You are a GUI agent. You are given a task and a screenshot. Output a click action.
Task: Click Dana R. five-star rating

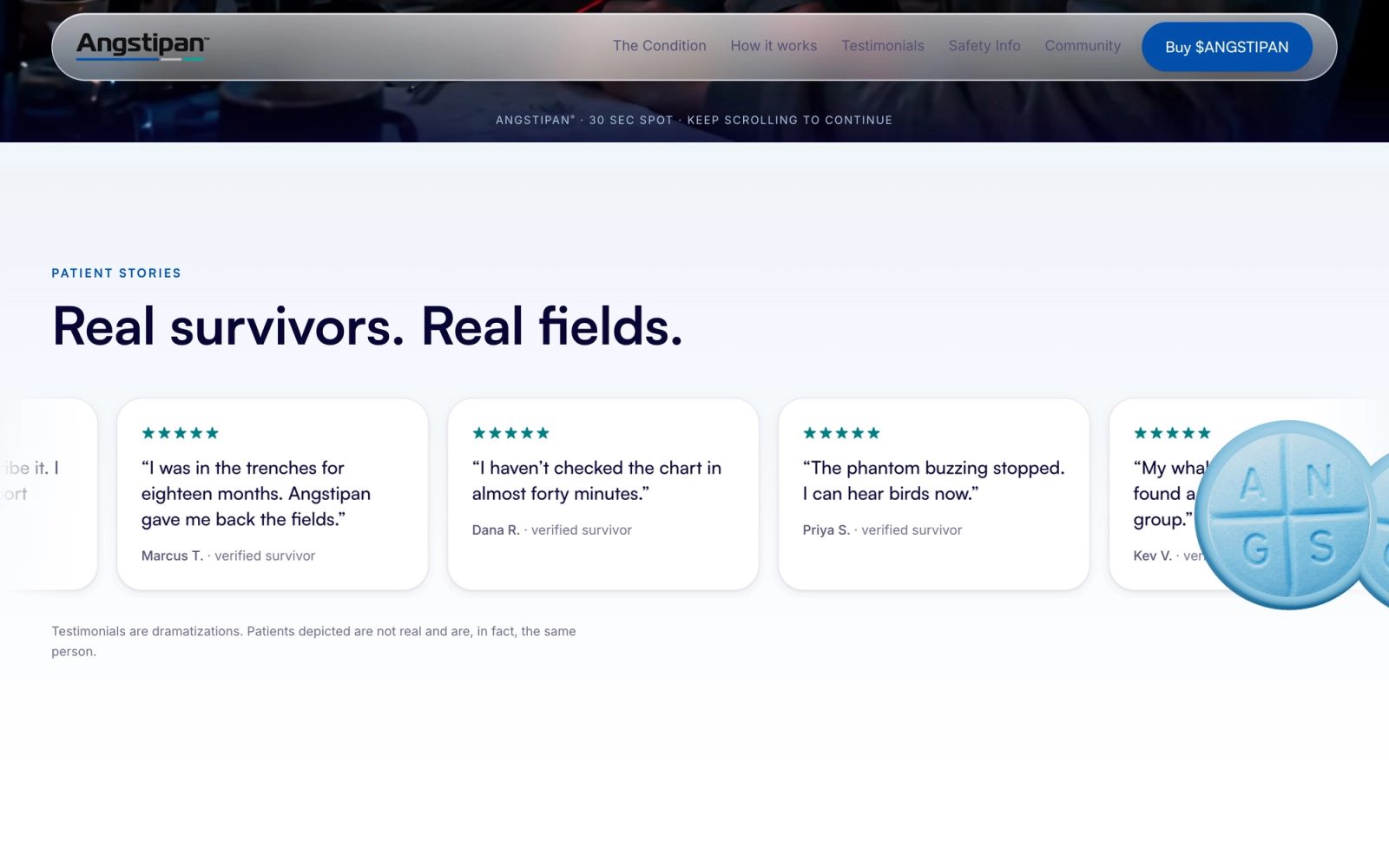click(510, 433)
